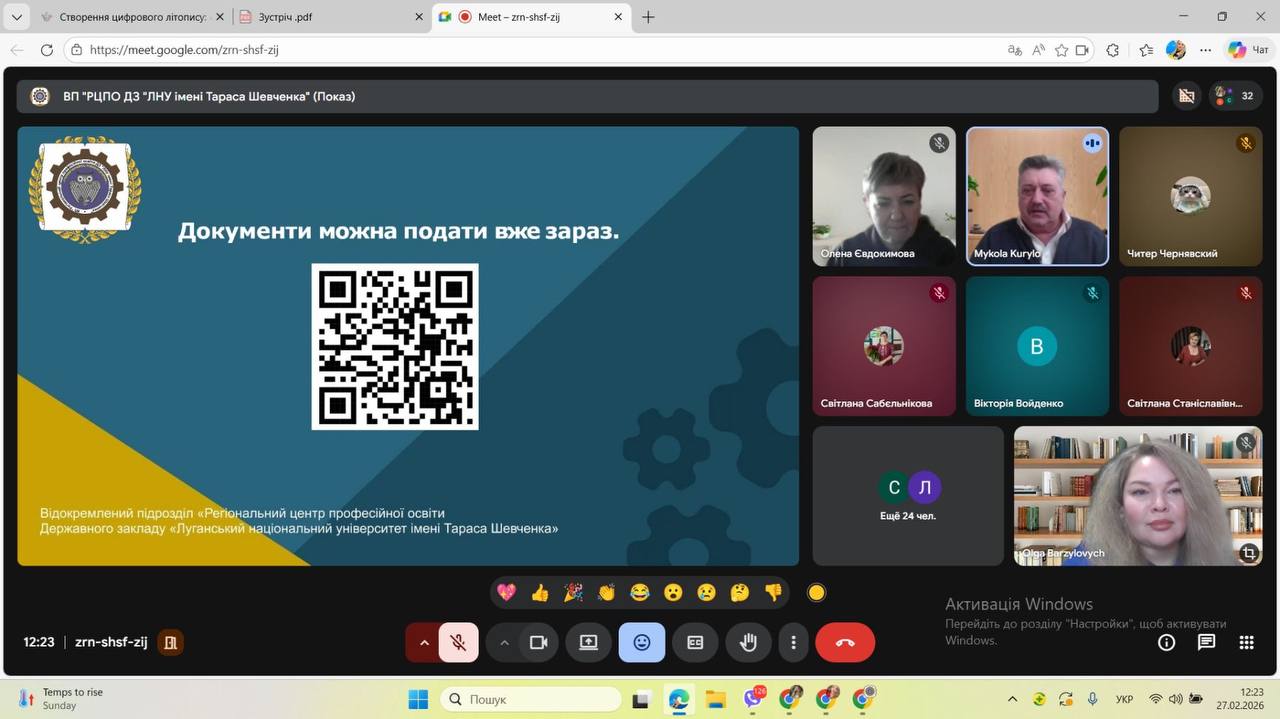This screenshot has width=1280, height=719.
Task: Raise hand in the meeting
Action: coord(748,642)
